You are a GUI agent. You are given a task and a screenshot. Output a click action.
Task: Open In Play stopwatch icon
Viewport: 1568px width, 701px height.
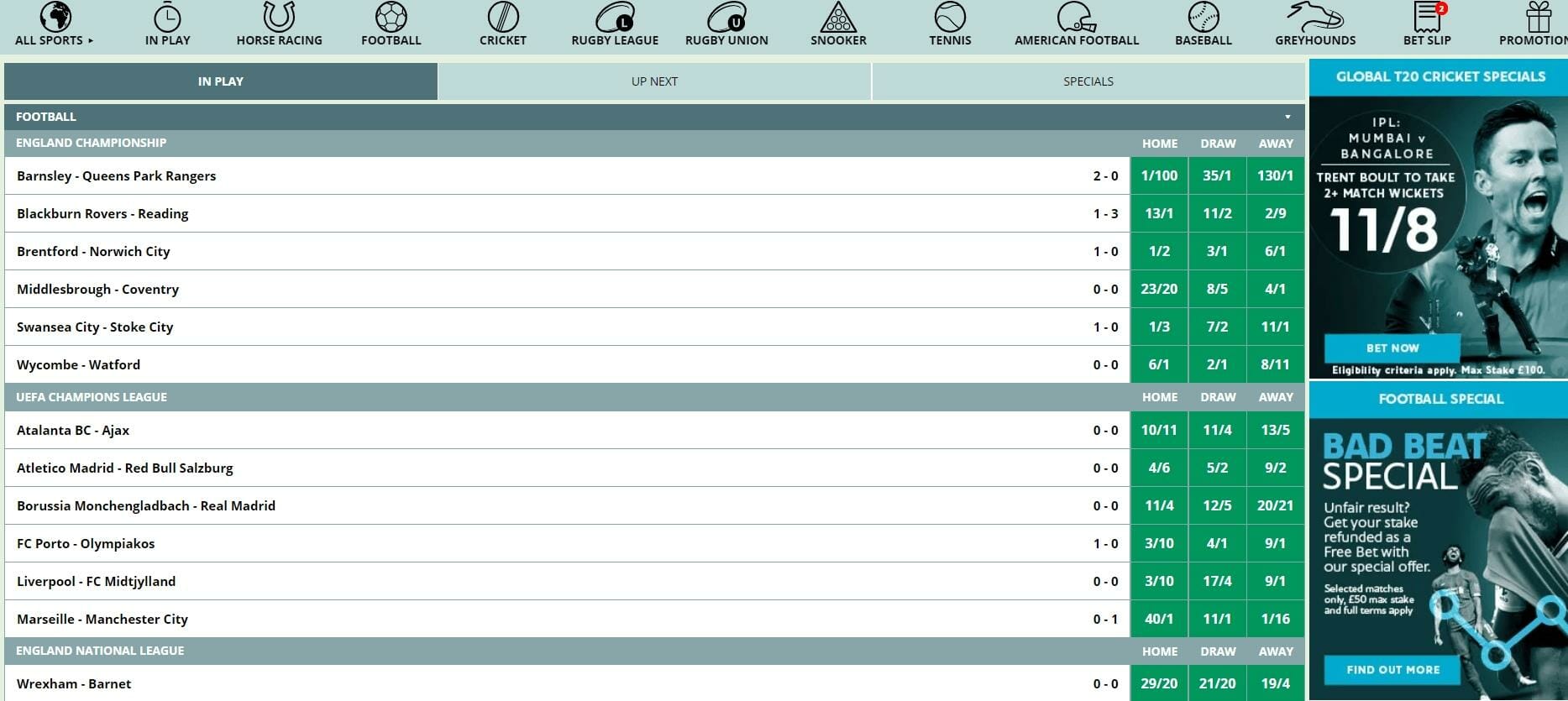coord(167,17)
